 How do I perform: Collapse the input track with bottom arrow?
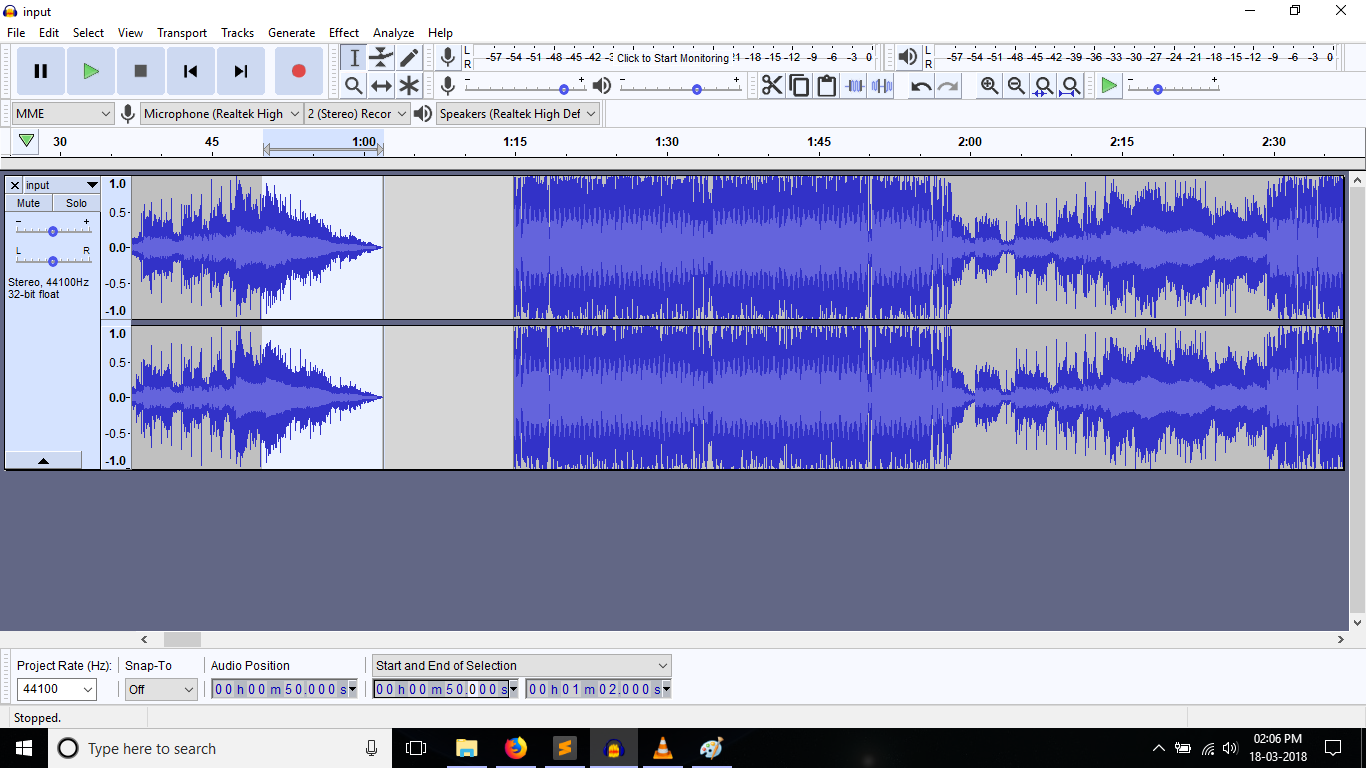[x=43, y=460]
